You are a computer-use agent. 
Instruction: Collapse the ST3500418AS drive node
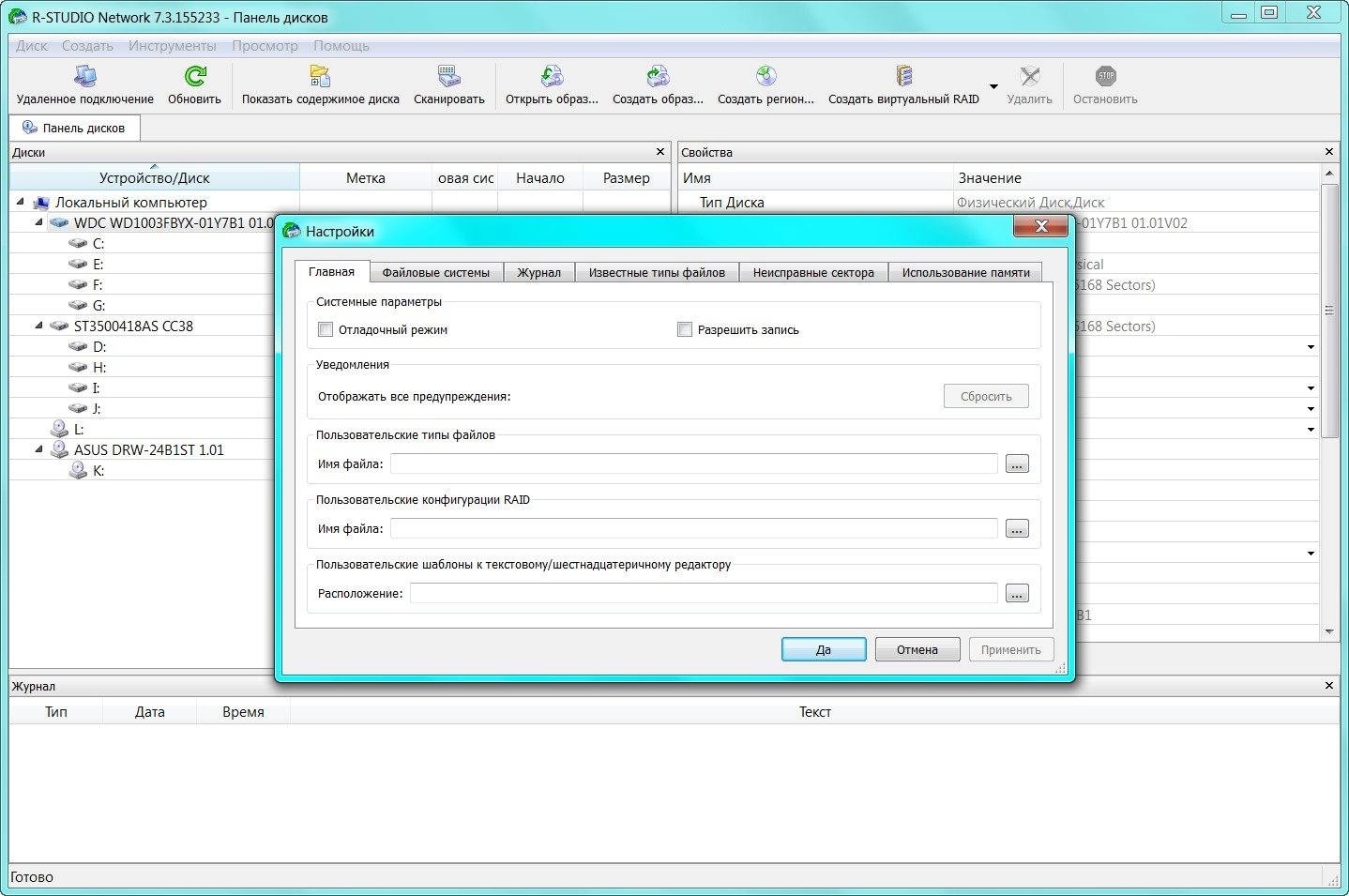(x=38, y=326)
